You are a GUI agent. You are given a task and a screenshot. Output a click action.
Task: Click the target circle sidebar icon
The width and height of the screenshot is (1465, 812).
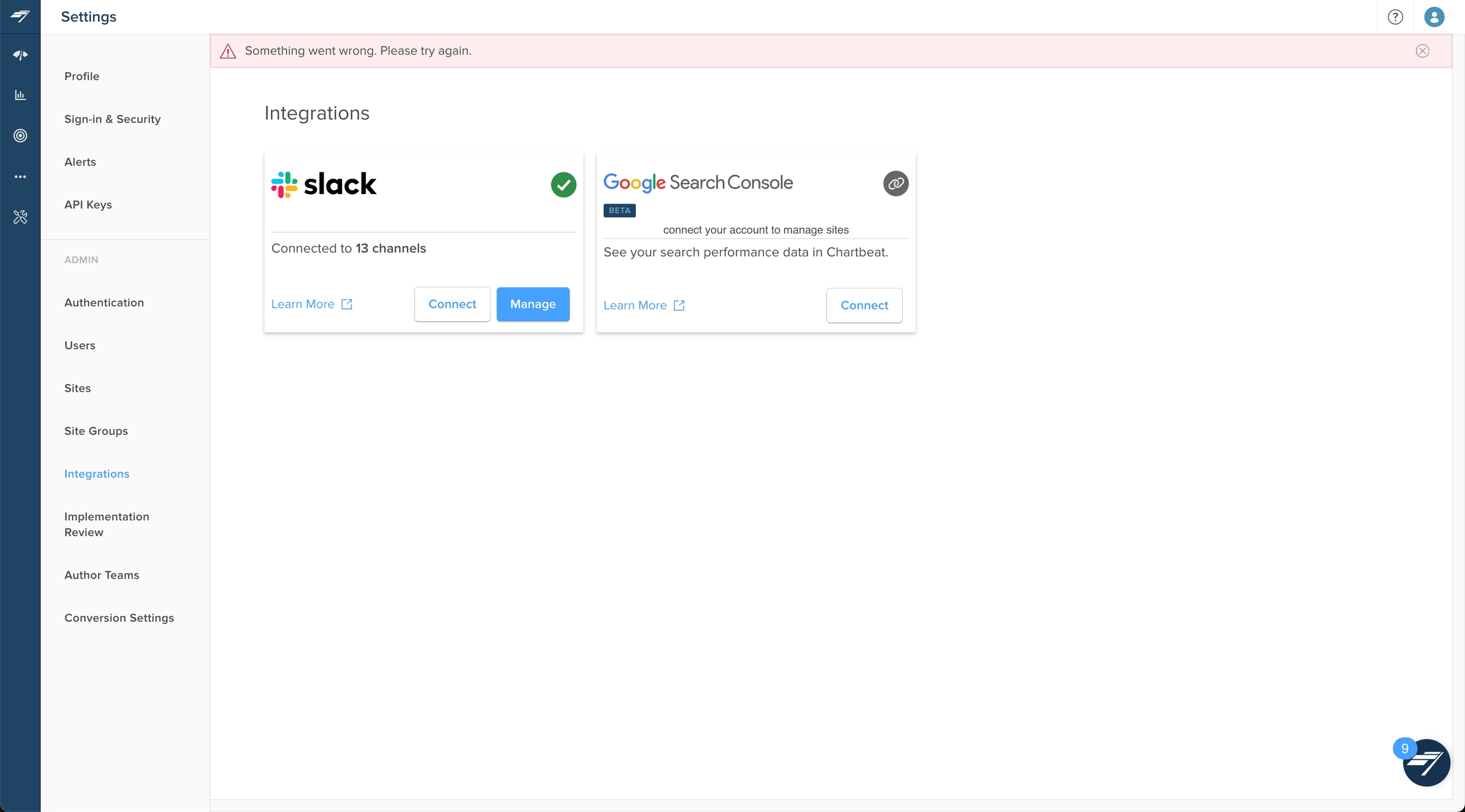click(x=20, y=135)
